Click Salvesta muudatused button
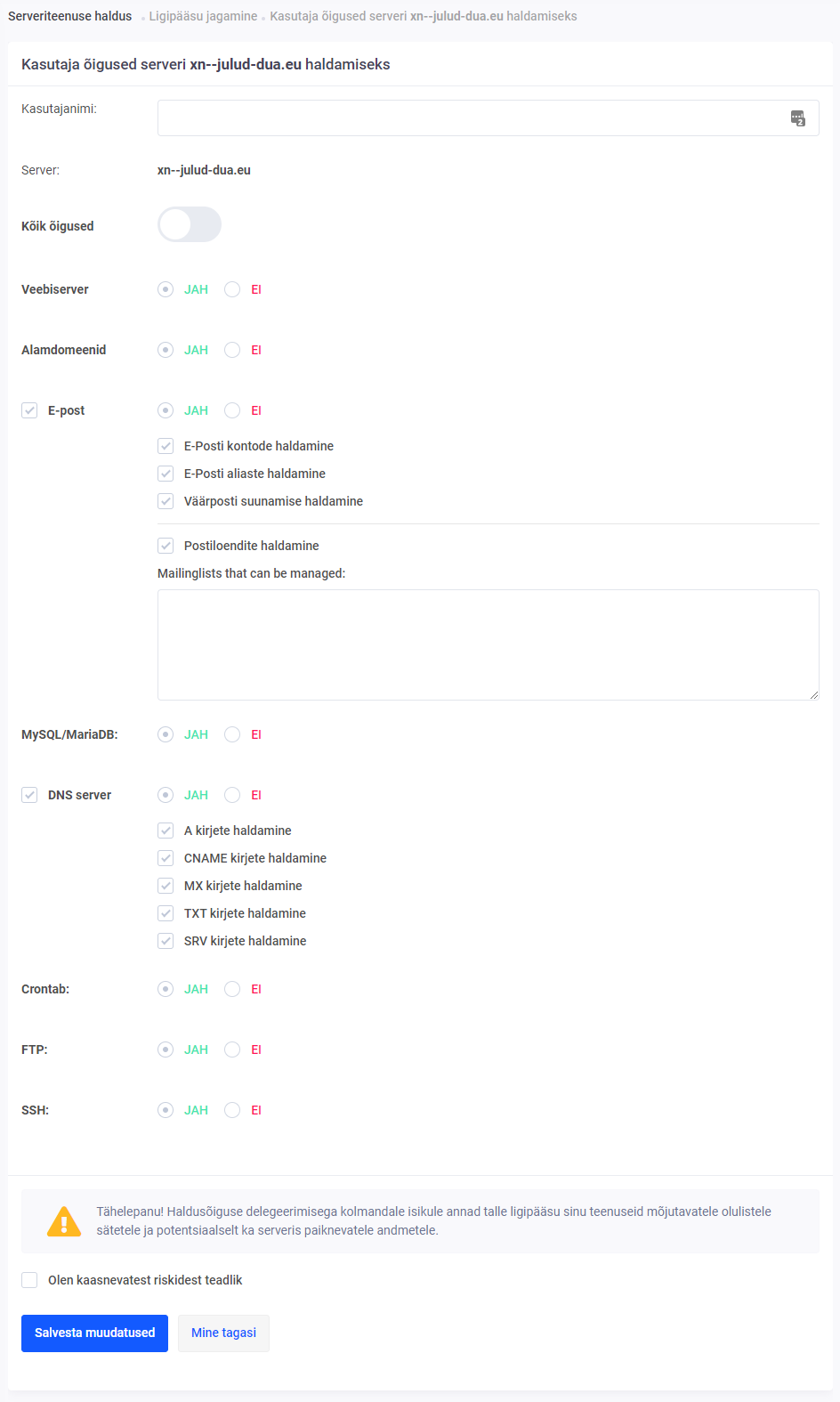840x1402 pixels. 94,1333
